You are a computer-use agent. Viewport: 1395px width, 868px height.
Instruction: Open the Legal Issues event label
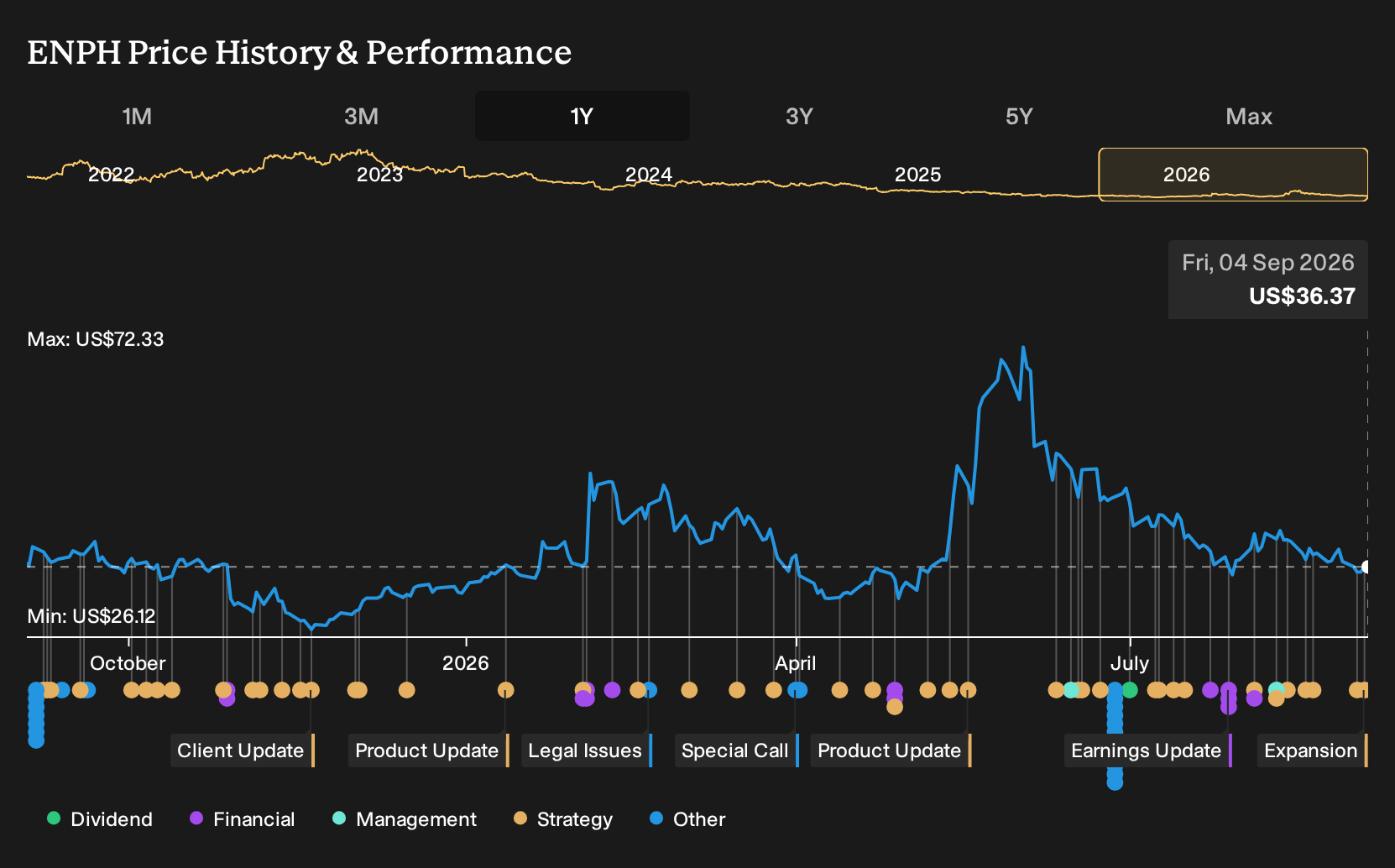[x=587, y=750]
